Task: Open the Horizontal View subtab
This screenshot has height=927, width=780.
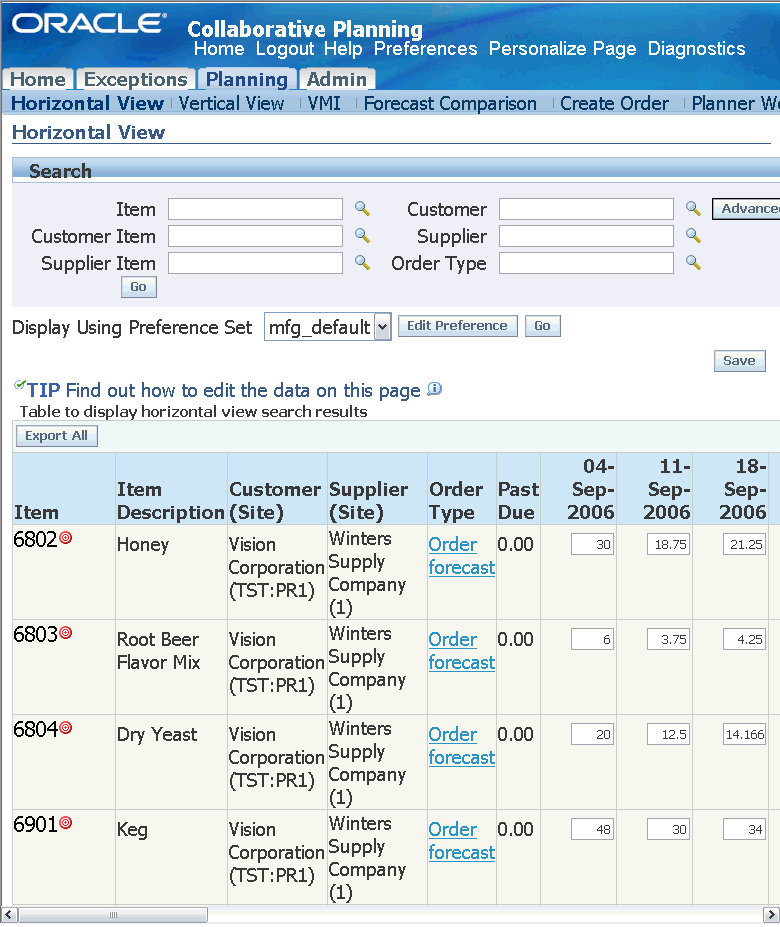Action: (87, 103)
